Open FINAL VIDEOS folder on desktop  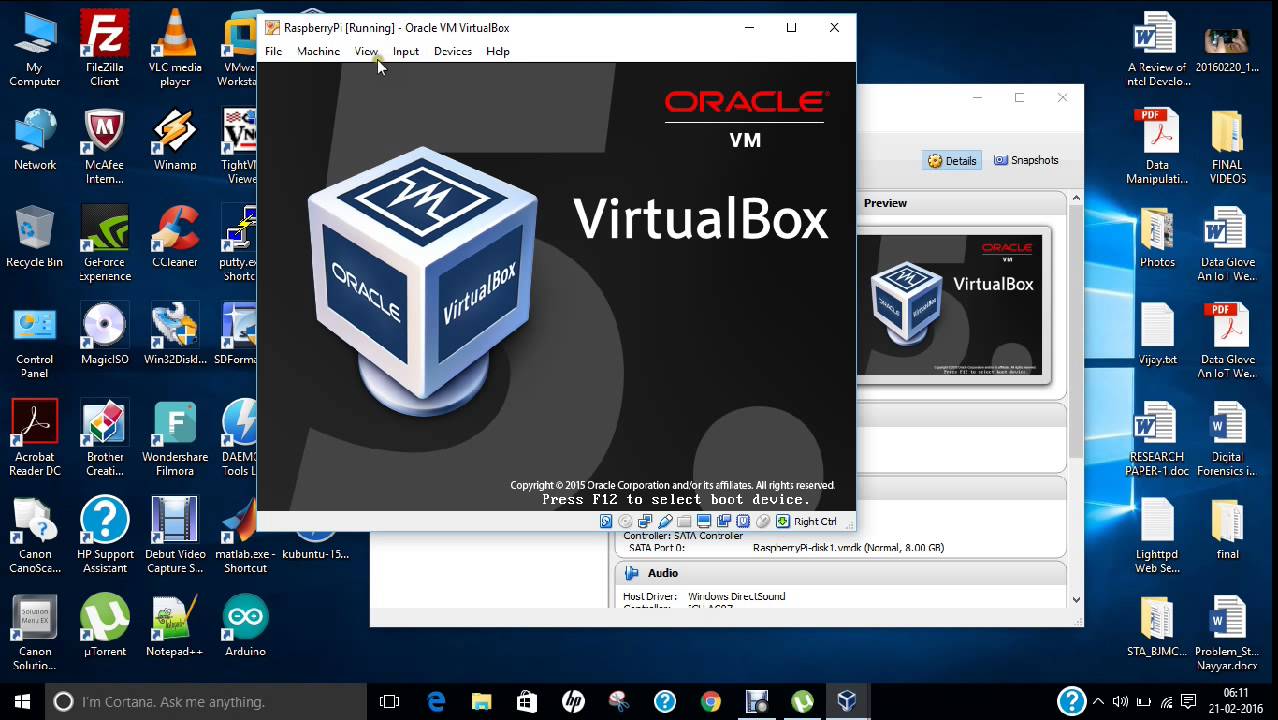pos(1227,147)
